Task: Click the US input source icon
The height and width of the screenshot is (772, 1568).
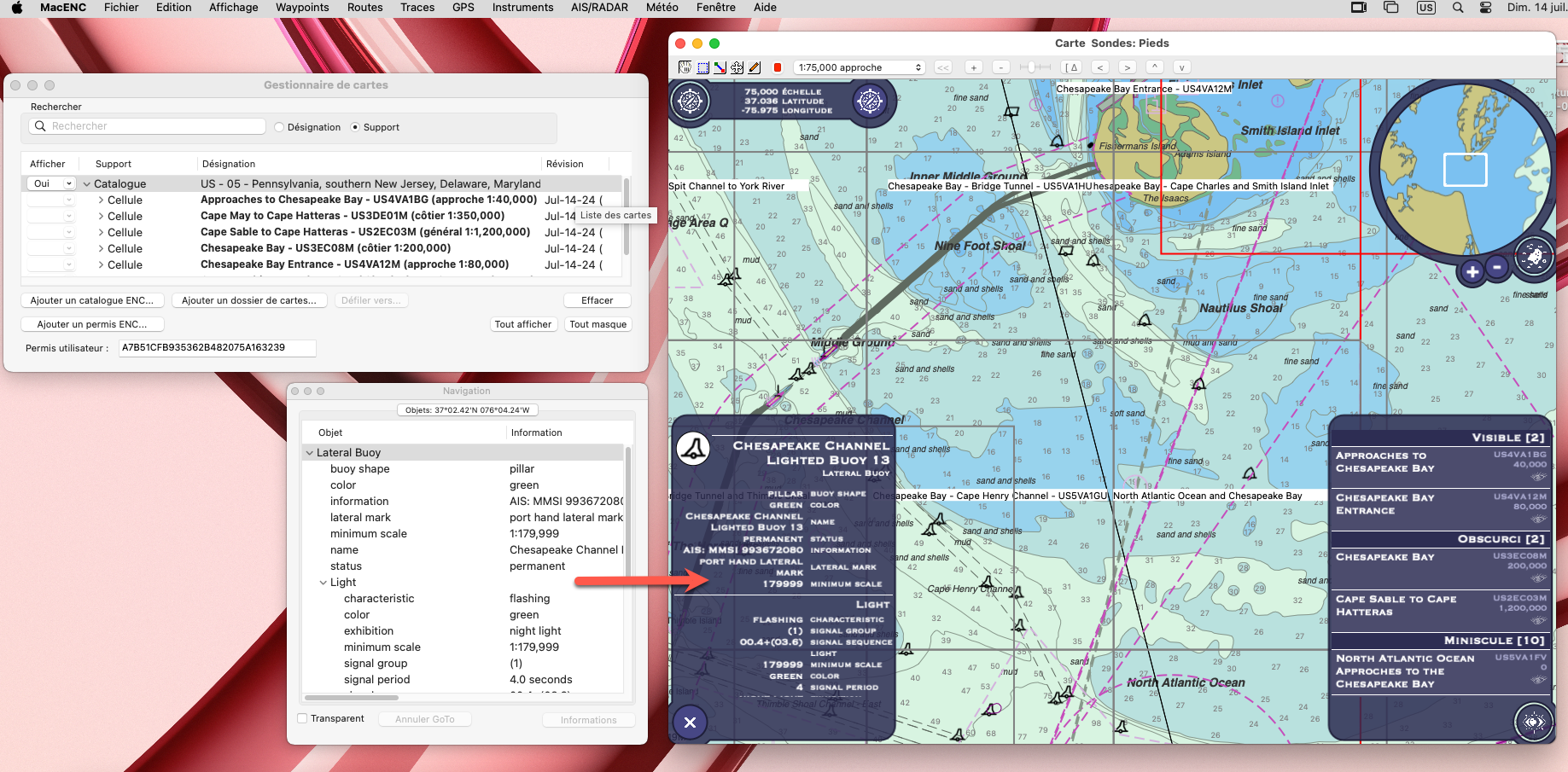Action: coord(1425,8)
